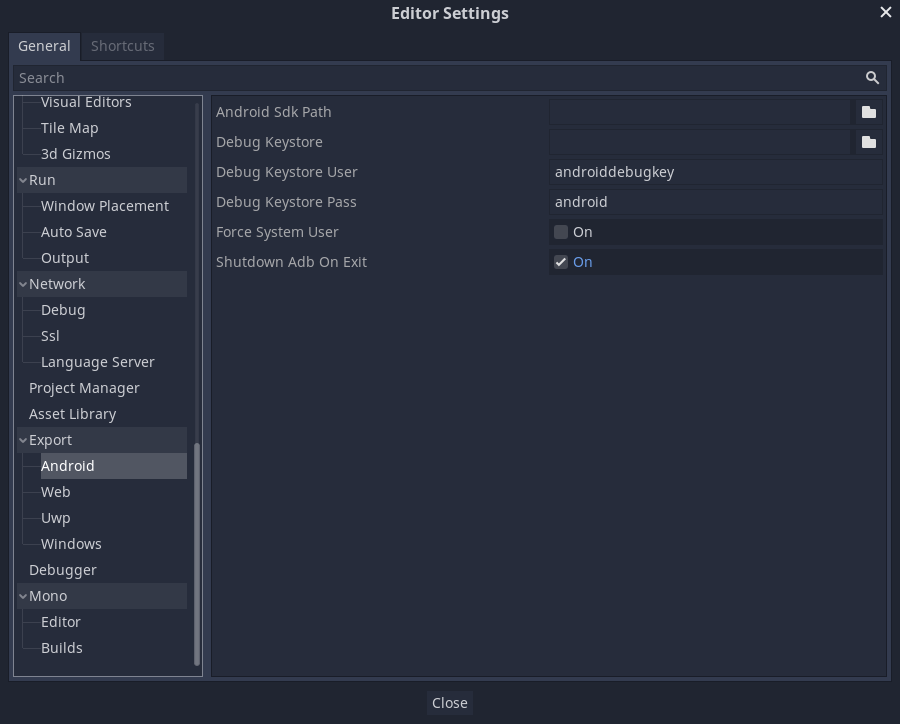Switch to the Shortcuts tab
Viewport: 900px width, 724px height.
[x=122, y=46]
